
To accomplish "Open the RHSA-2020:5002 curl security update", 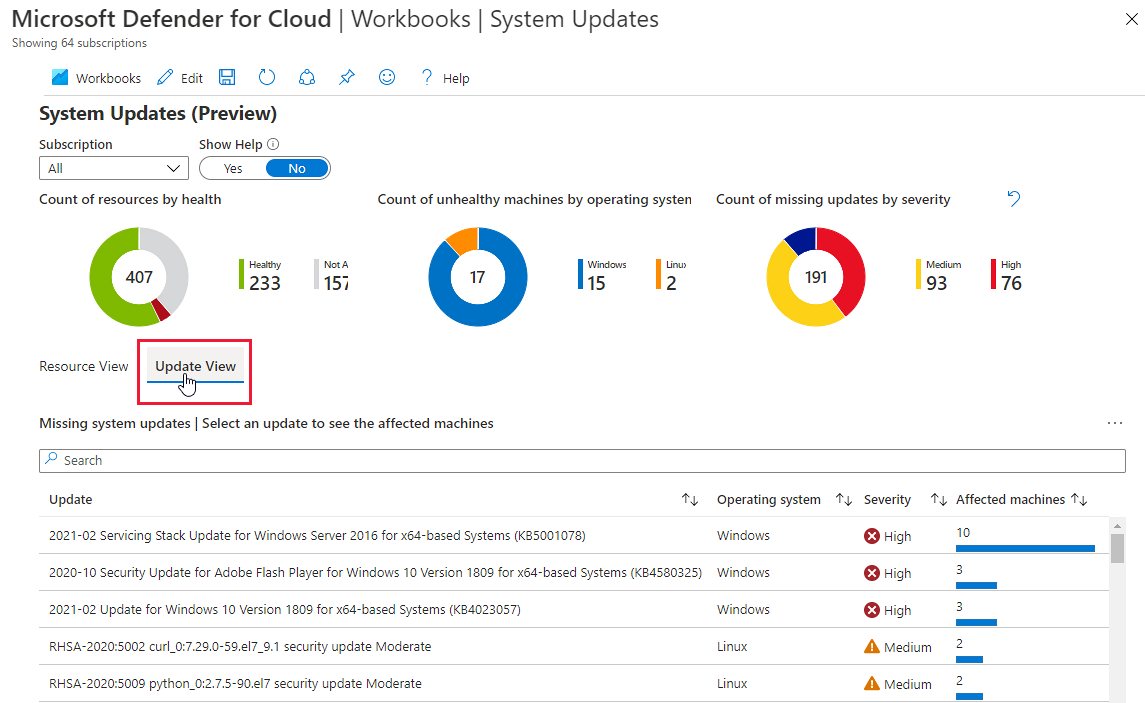I will [x=241, y=647].
